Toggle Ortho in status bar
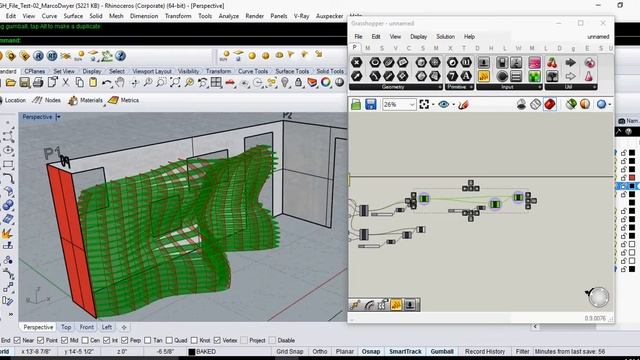 pos(320,351)
